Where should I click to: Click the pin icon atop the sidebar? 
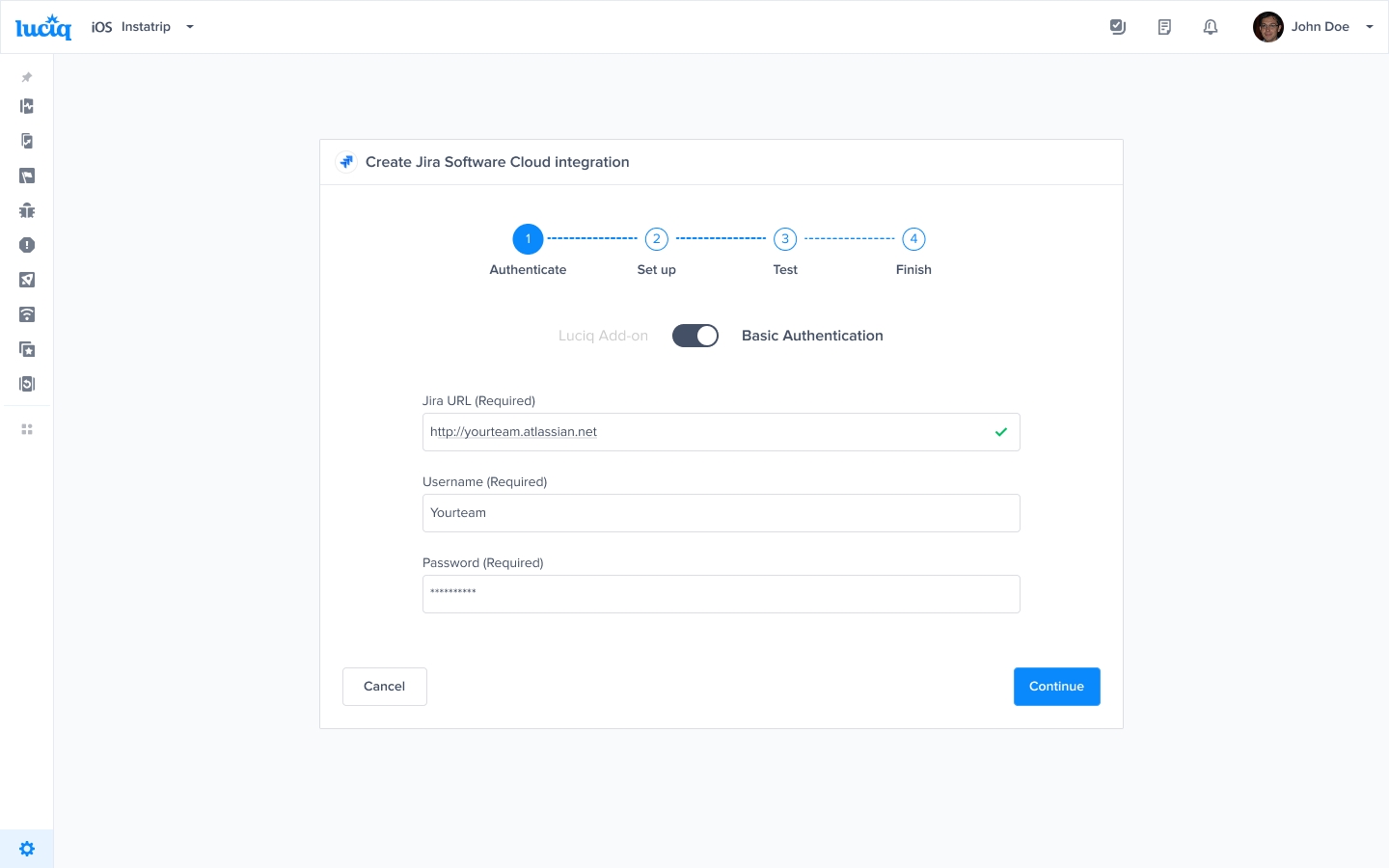click(27, 77)
